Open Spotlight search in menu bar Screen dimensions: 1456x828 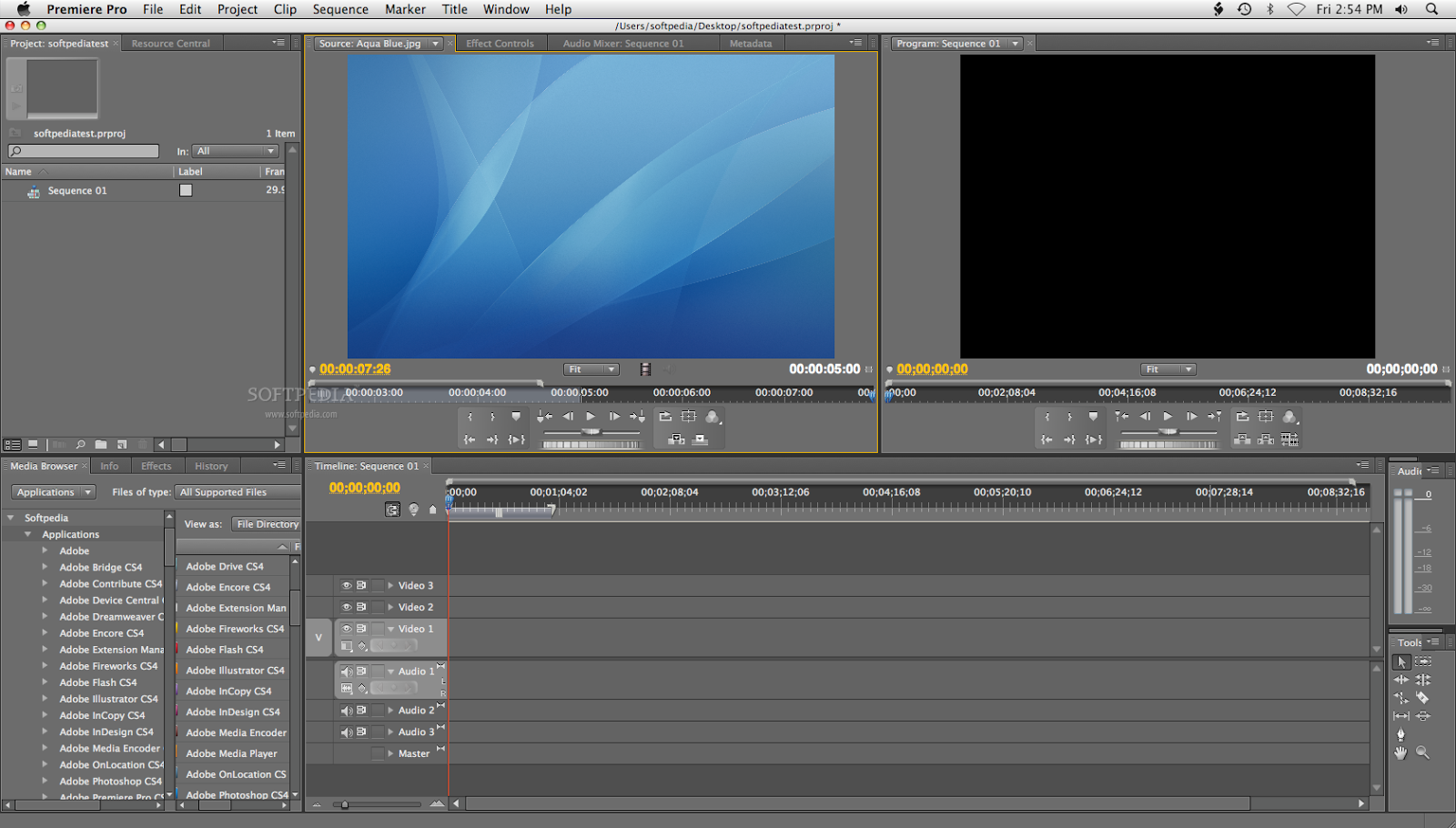point(1431,9)
